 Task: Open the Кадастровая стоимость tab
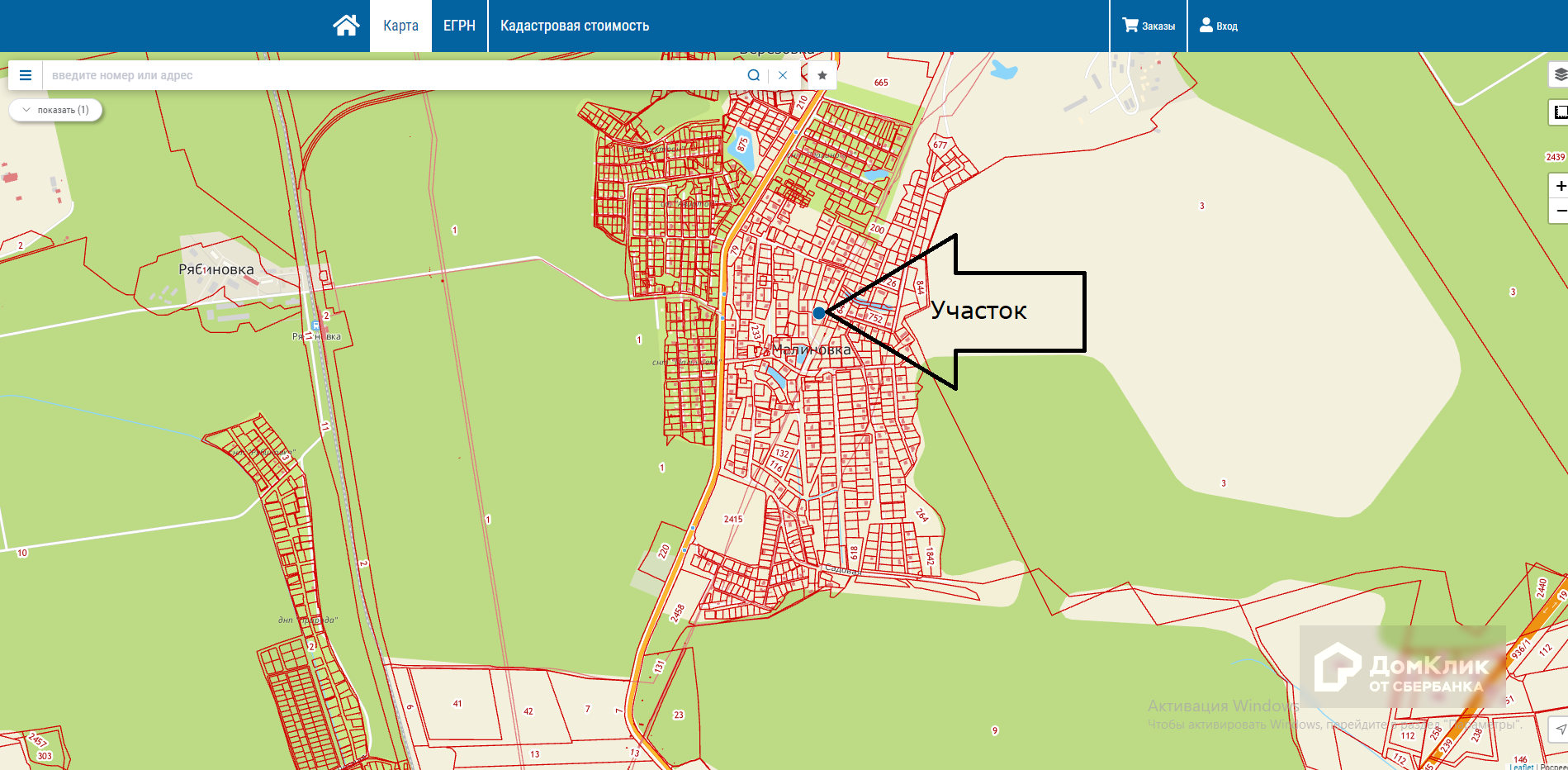(575, 26)
